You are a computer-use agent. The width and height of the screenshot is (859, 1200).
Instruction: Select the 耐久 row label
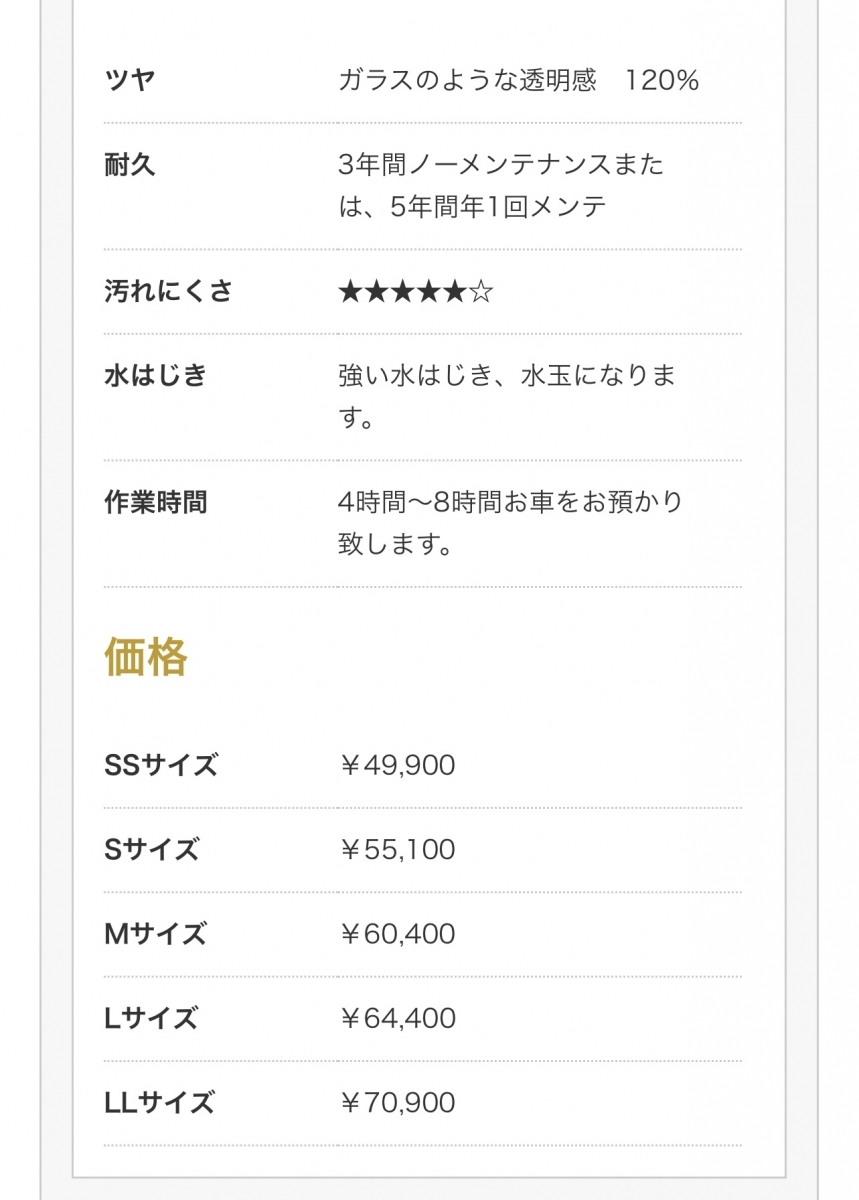130,165
